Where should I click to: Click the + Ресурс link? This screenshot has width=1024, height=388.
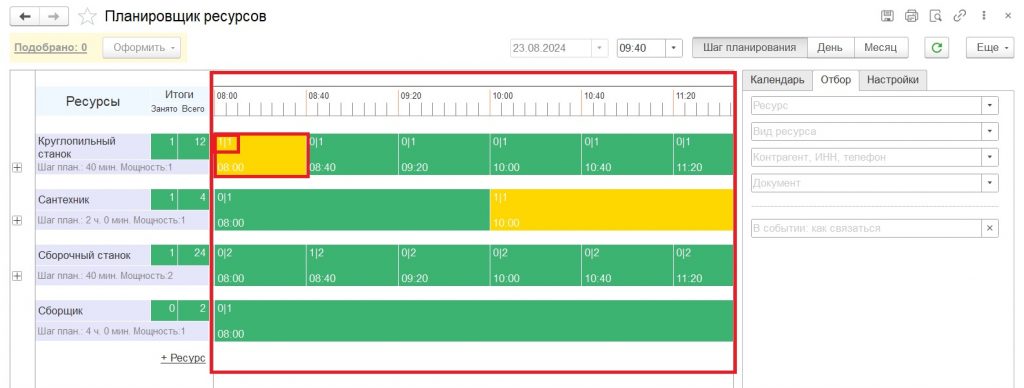coord(183,358)
